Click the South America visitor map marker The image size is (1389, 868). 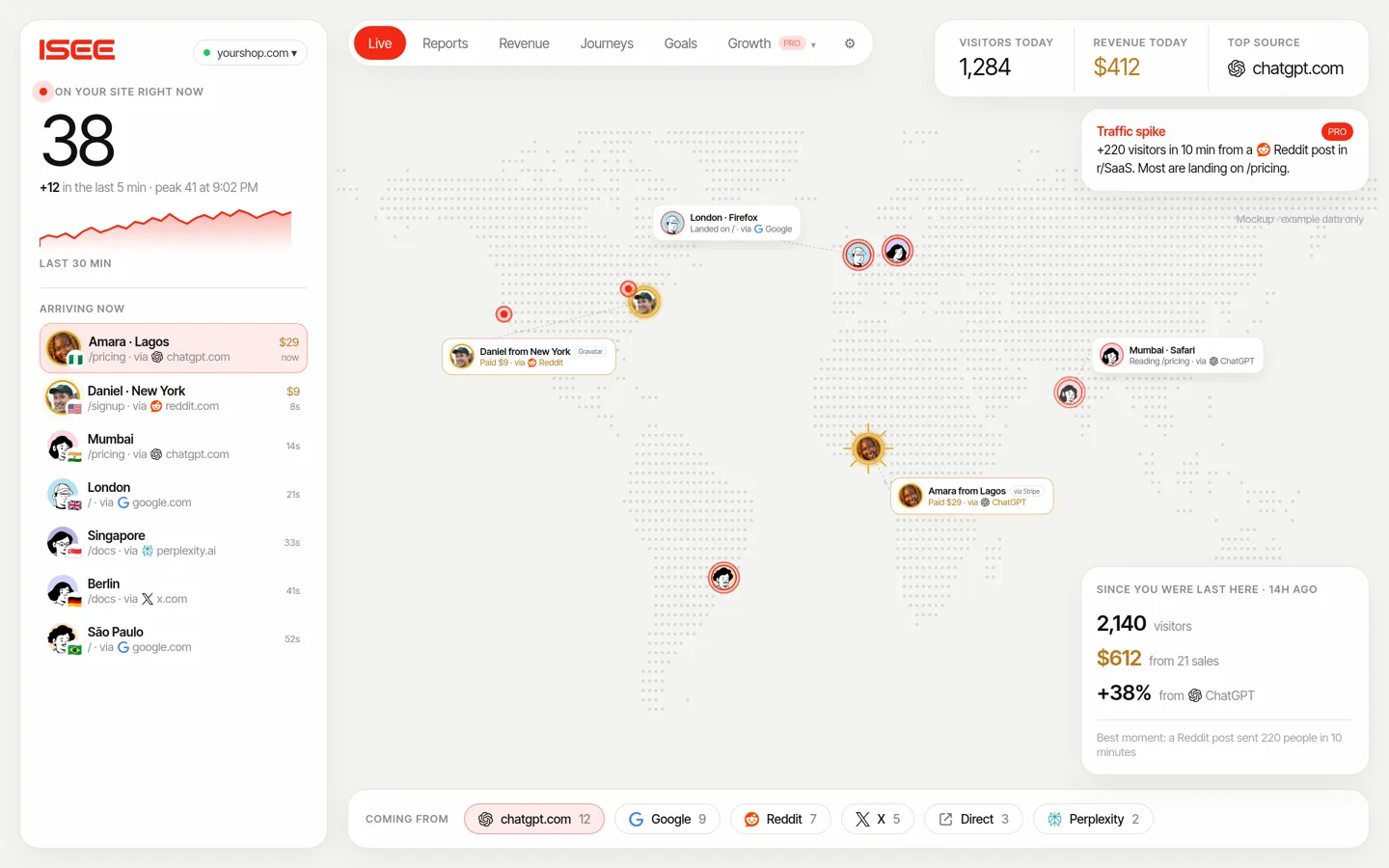(x=723, y=578)
